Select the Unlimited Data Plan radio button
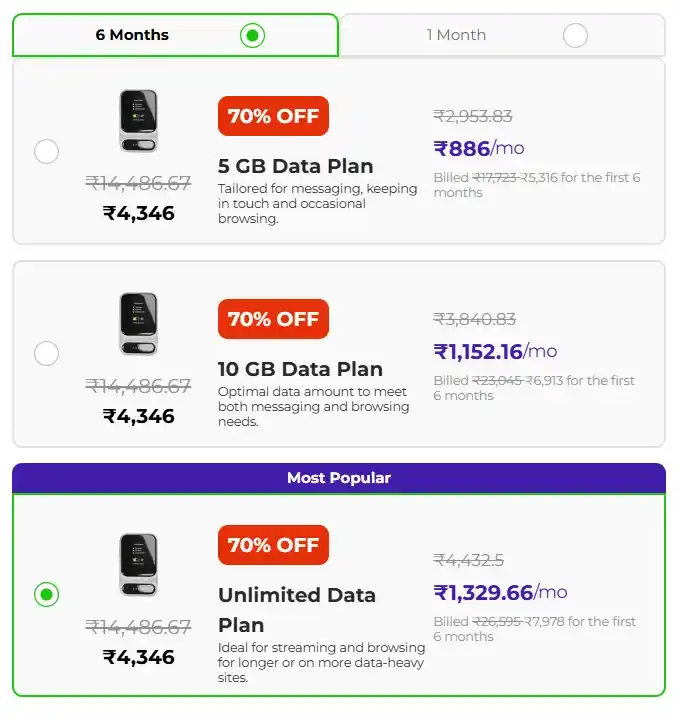The height and width of the screenshot is (717, 679). [x=46, y=595]
